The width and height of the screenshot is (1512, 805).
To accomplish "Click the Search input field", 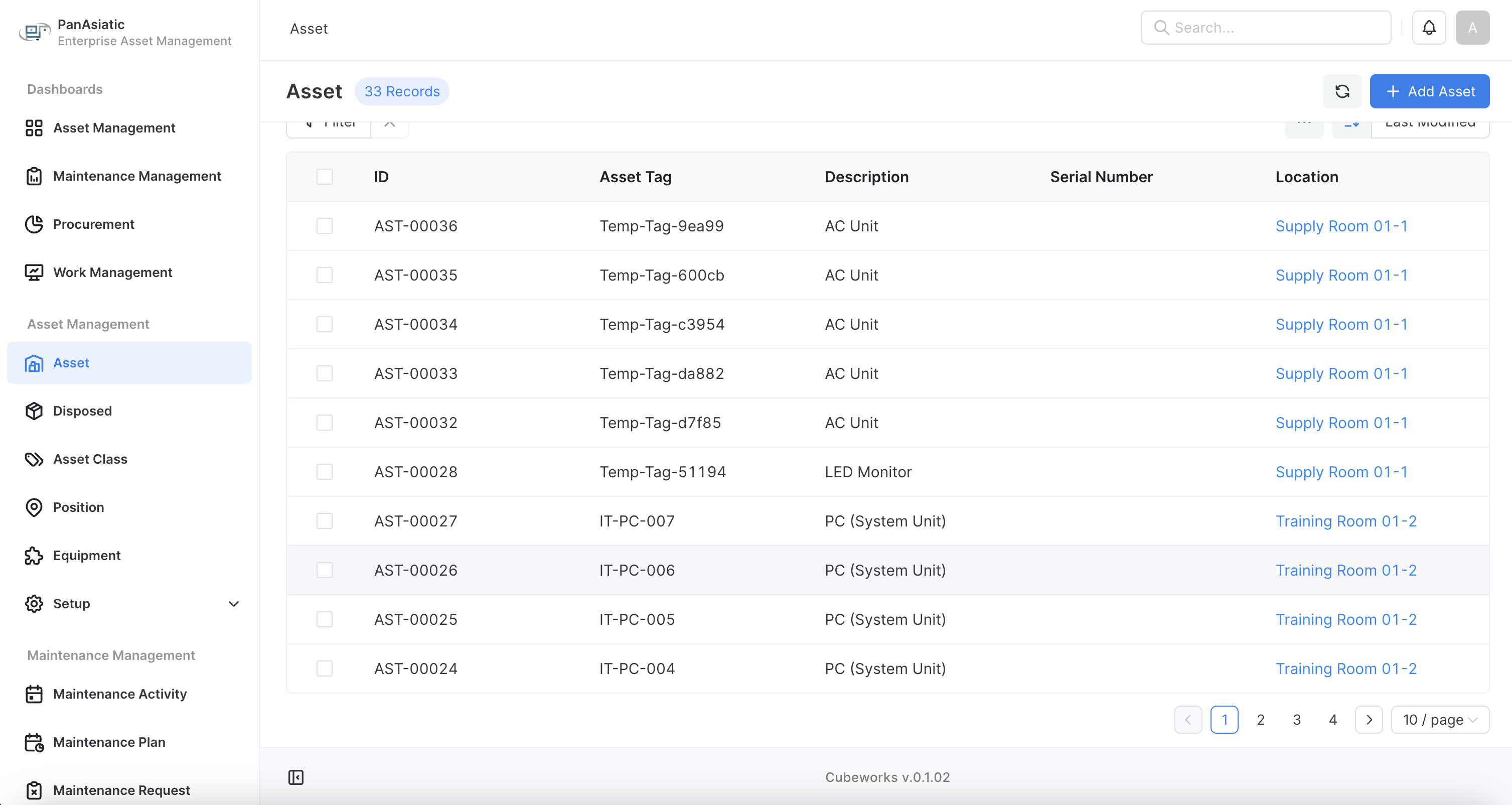I will pos(1274,28).
